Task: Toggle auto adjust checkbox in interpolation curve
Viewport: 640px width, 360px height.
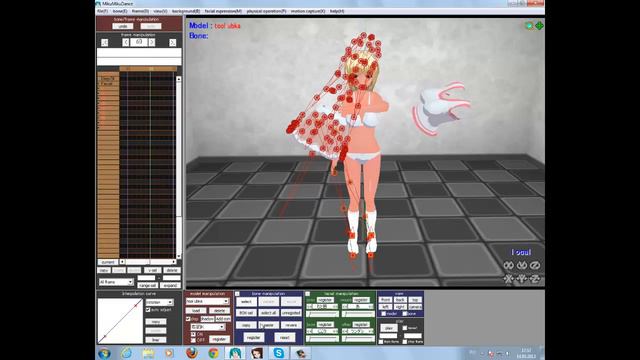Action: (148, 310)
